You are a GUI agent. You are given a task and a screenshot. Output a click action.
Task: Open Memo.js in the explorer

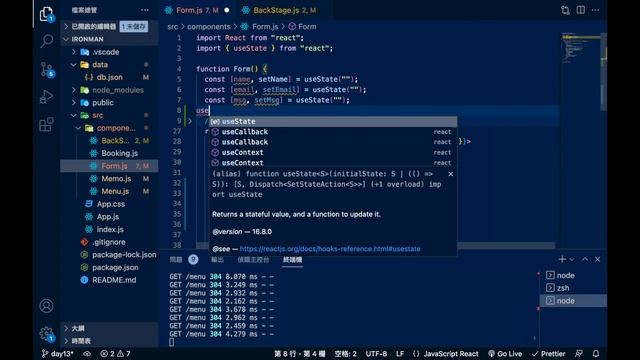click(x=109, y=178)
